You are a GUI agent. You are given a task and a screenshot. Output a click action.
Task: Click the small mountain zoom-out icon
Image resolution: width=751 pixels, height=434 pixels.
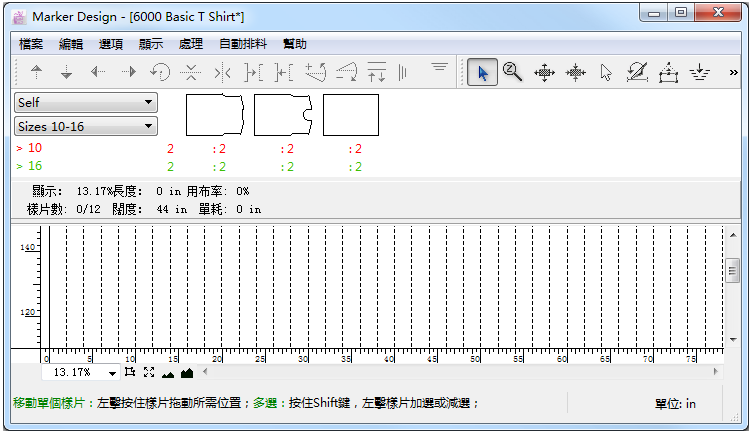(x=167, y=373)
